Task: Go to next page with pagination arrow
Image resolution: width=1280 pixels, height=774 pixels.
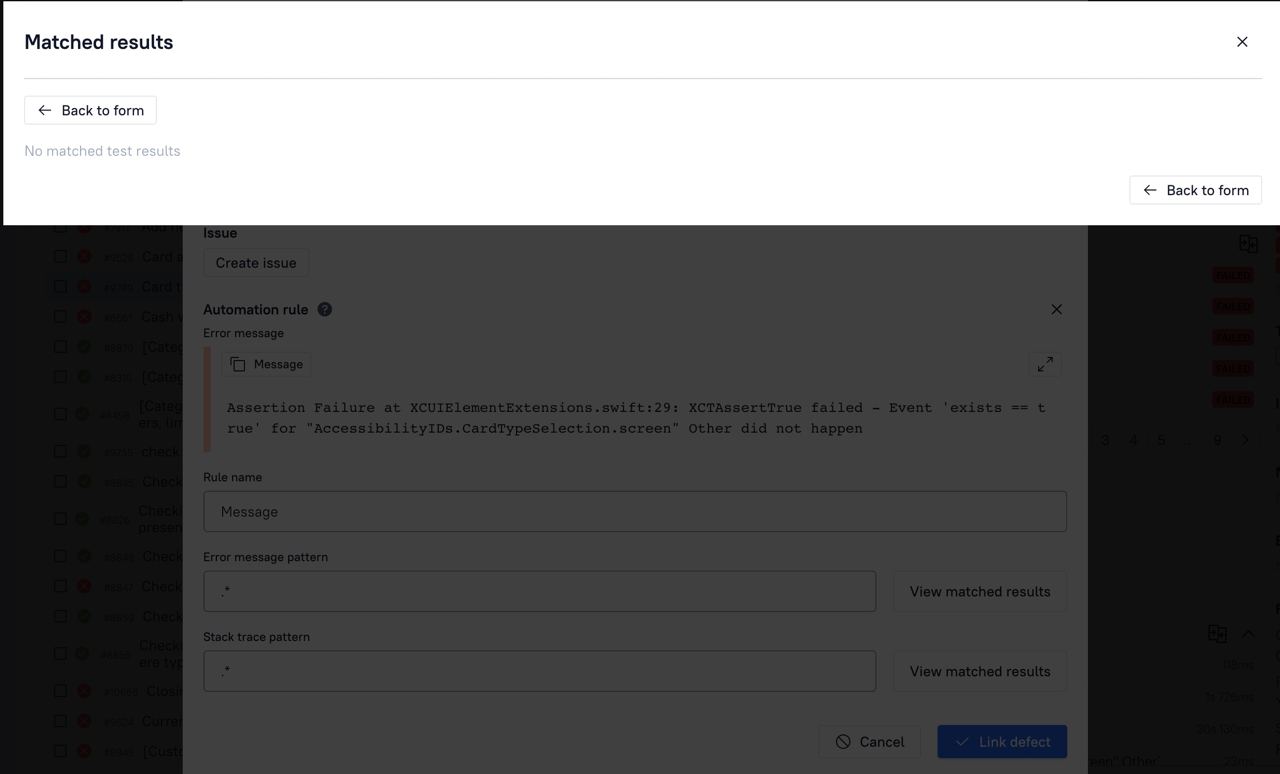Action: pyautogui.click(x=1245, y=440)
